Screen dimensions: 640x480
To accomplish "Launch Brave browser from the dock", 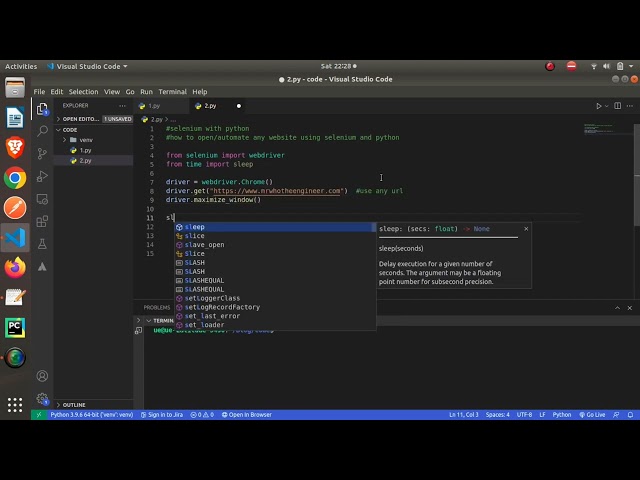I will [15, 147].
